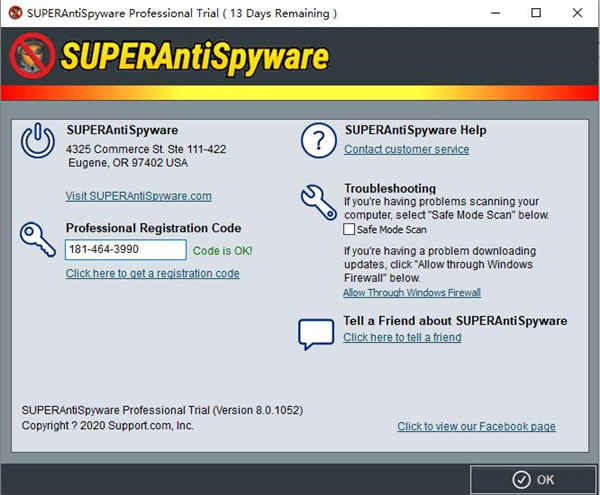
Task: Click the key icon for registration code
Action: tap(38, 239)
